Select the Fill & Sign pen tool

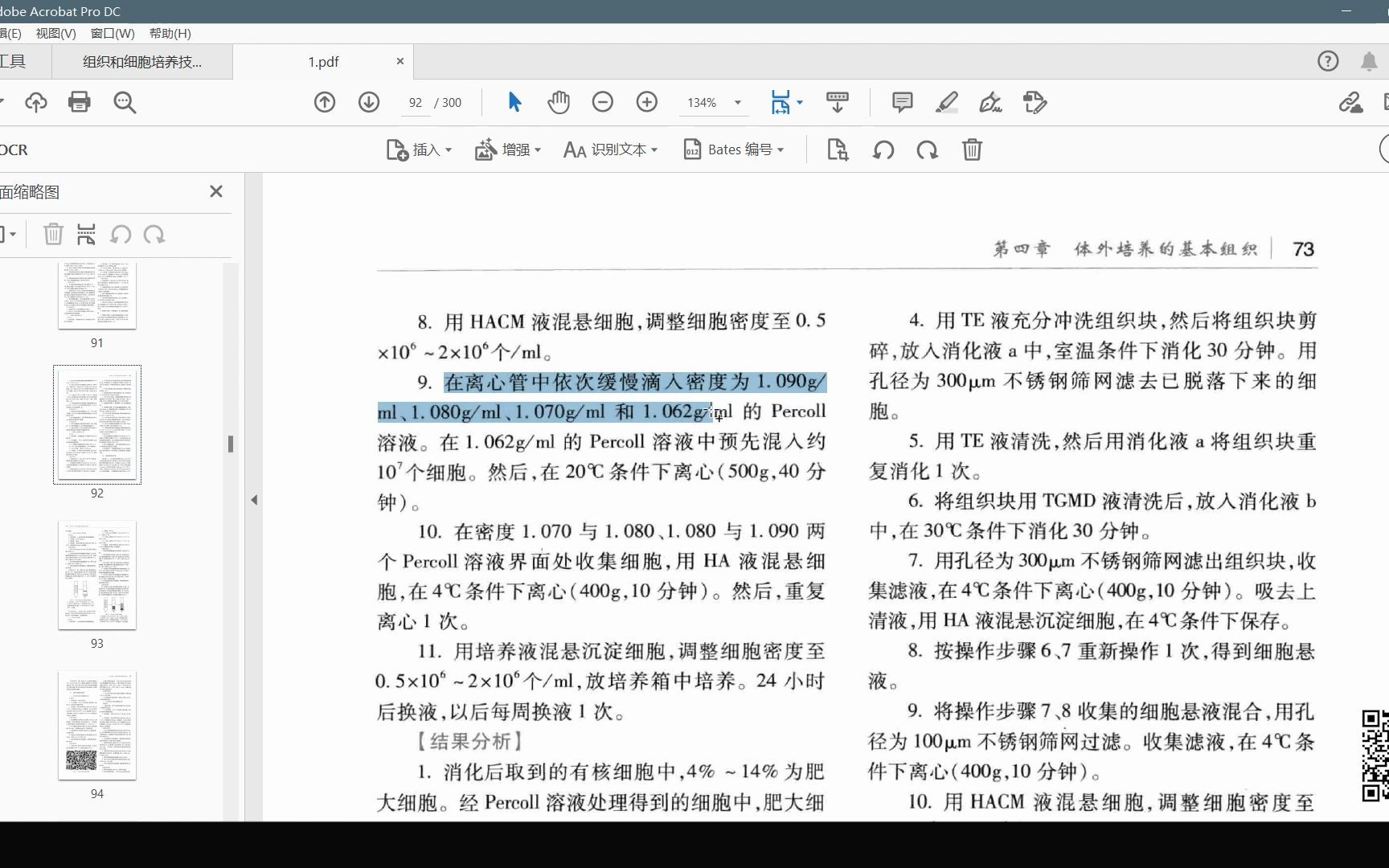pos(990,102)
